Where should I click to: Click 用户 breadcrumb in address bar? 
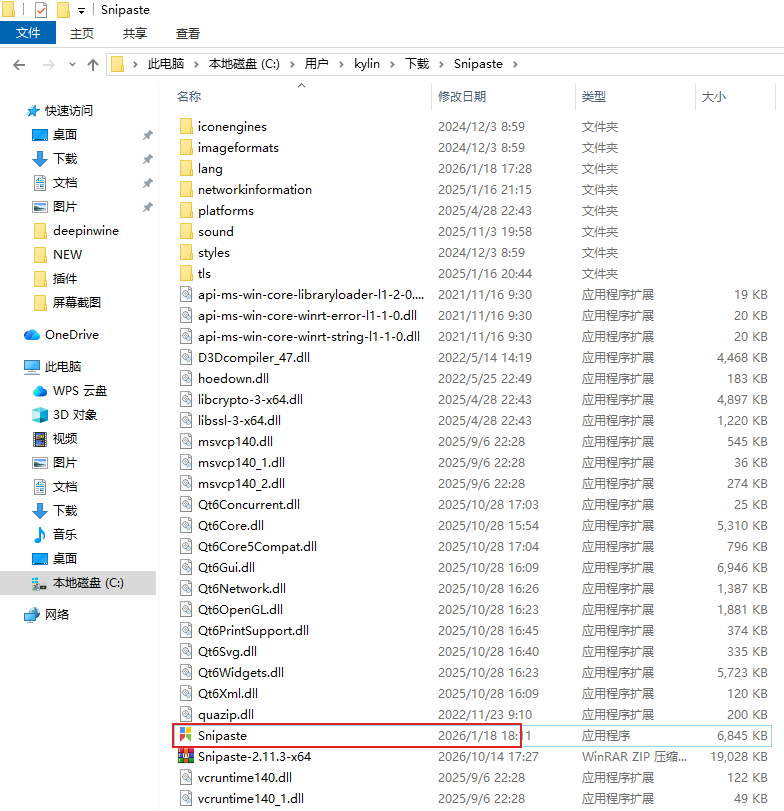pos(316,64)
